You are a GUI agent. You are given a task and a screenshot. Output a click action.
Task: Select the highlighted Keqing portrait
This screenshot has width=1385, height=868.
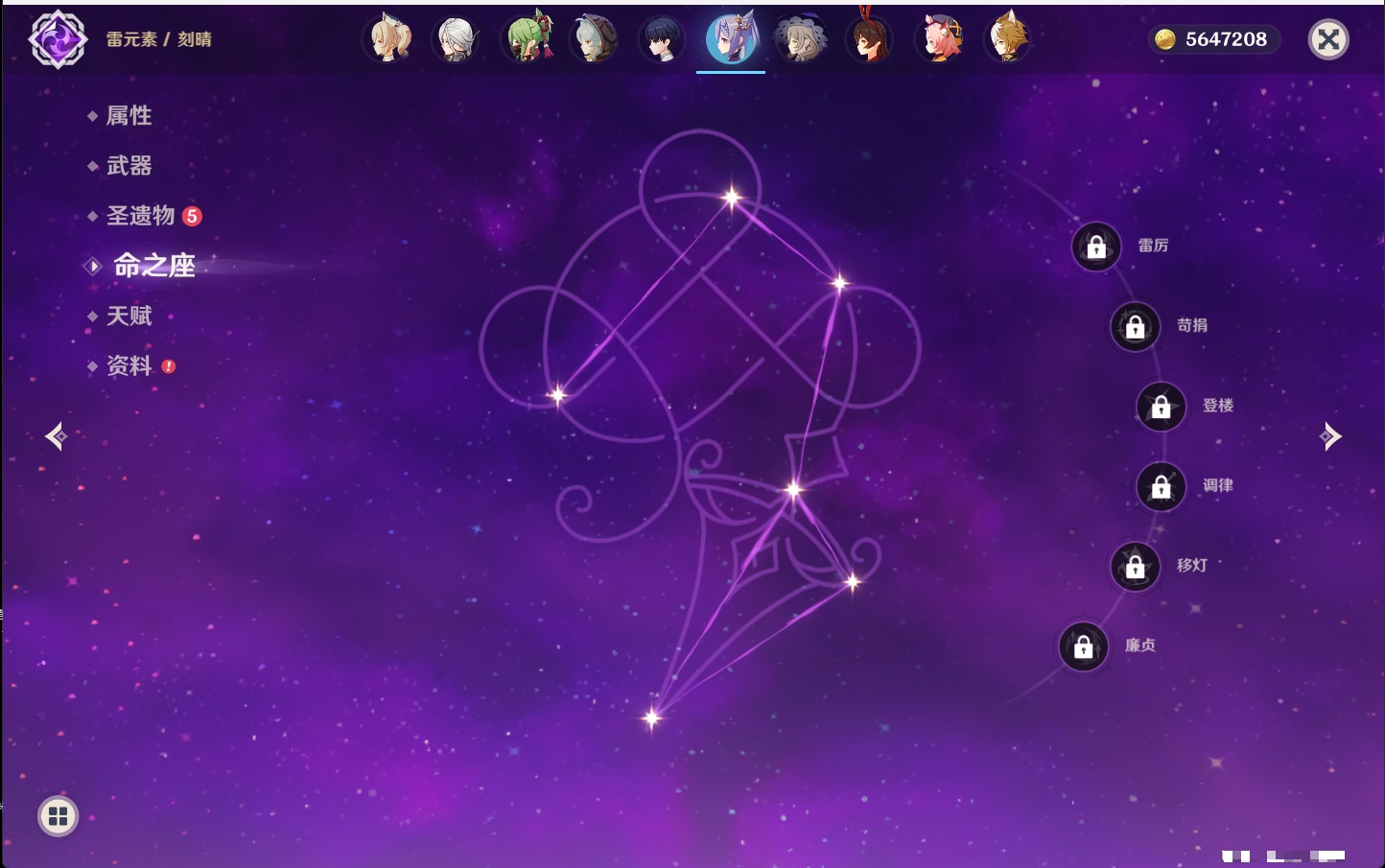pyautogui.click(x=731, y=39)
